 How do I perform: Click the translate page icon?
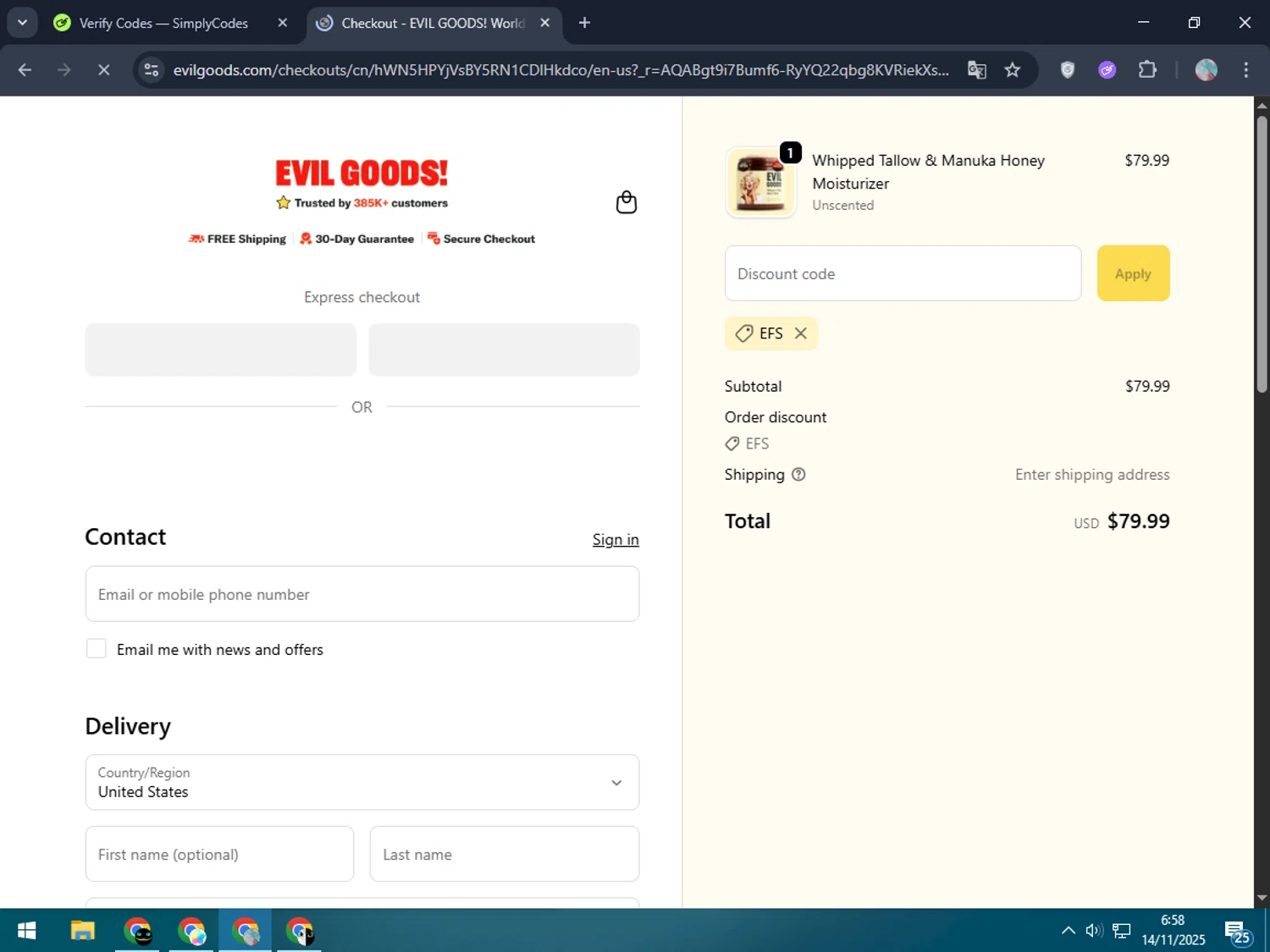(x=977, y=70)
